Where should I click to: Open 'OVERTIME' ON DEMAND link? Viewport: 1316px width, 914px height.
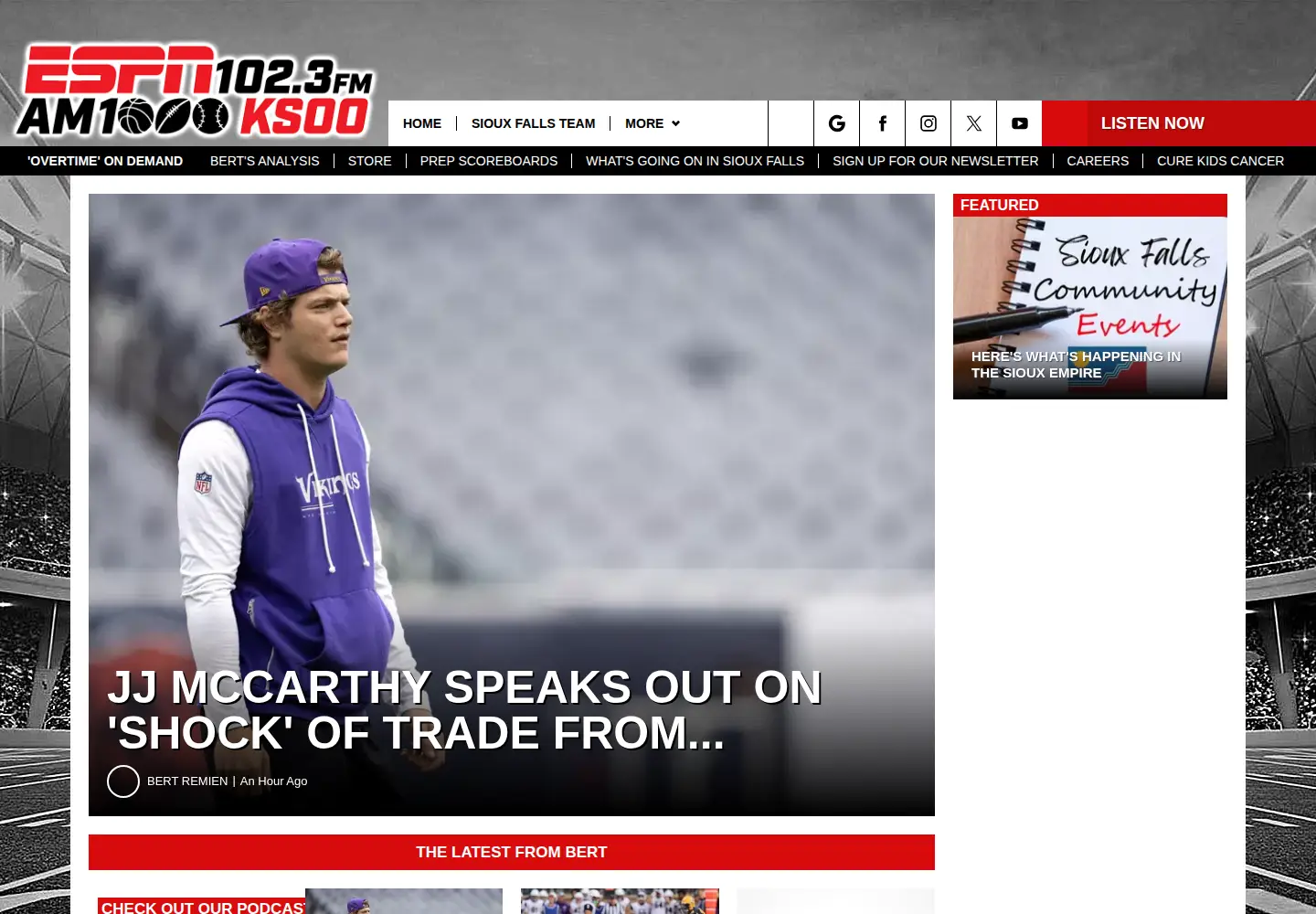tap(105, 161)
